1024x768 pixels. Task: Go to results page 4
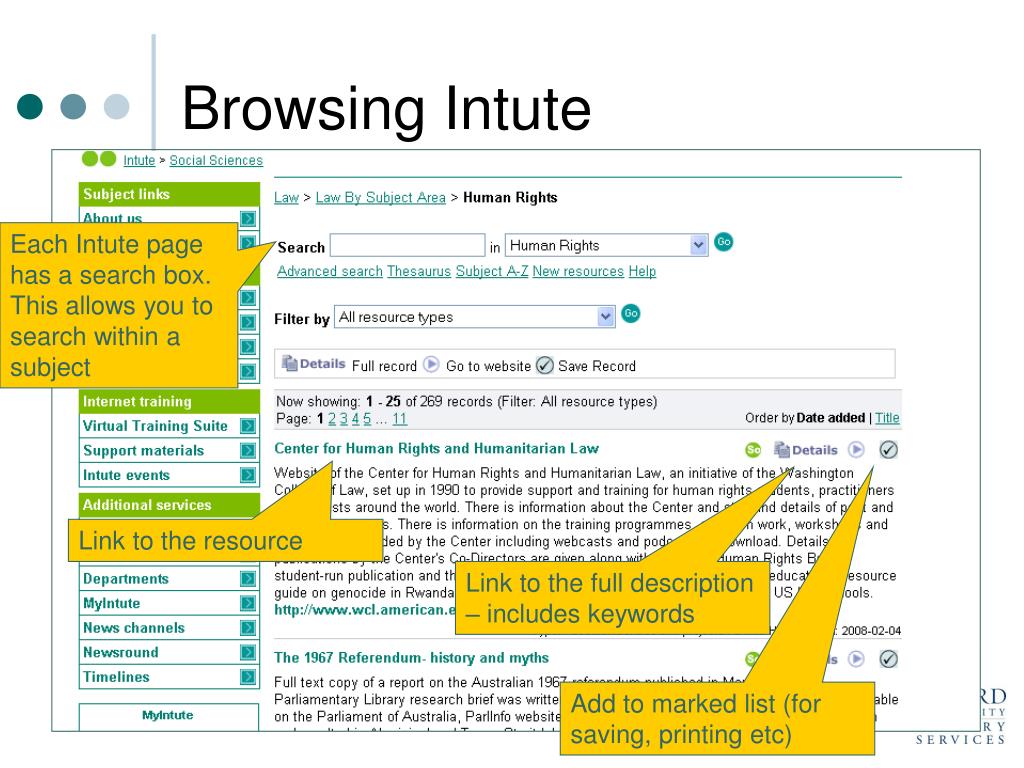(355, 419)
